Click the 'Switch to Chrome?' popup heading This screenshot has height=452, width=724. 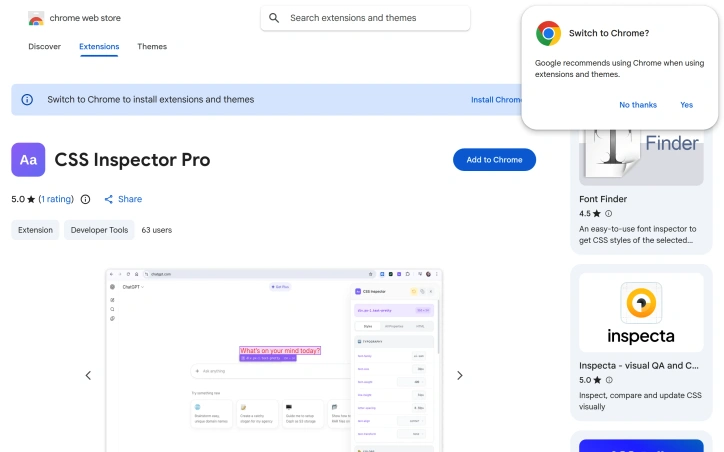point(609,33)
